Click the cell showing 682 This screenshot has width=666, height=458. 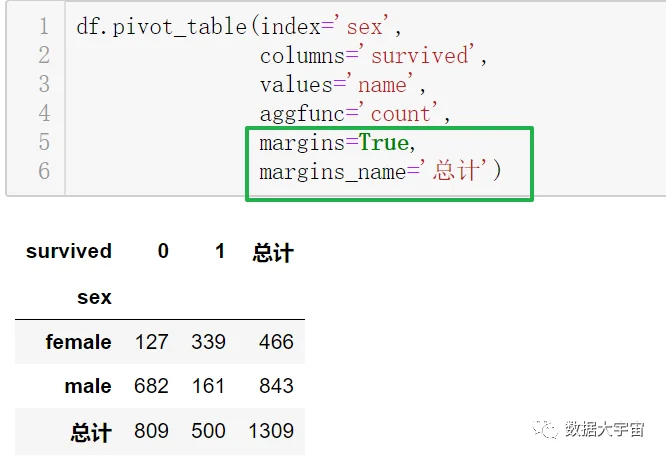[x=151, y=386]
